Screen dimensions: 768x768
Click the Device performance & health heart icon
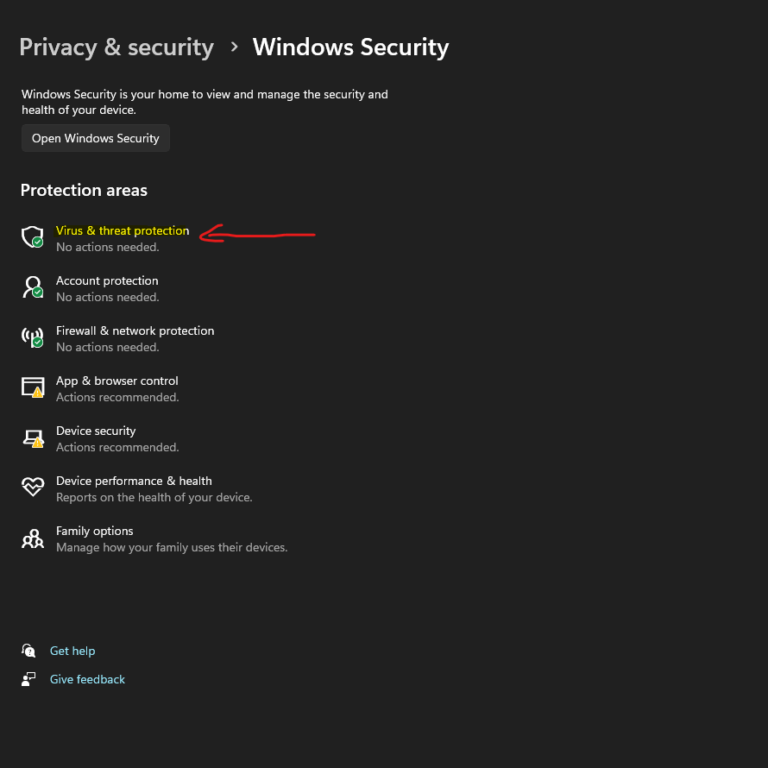tap(33, 488)
